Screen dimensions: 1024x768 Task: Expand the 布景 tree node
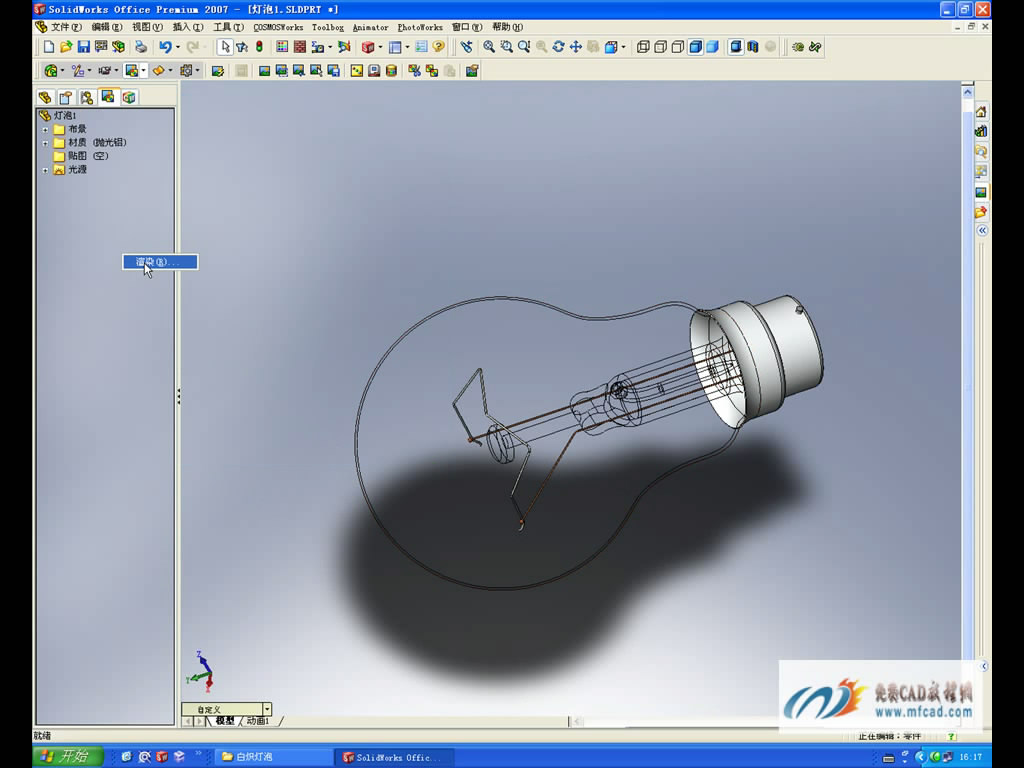45,129
